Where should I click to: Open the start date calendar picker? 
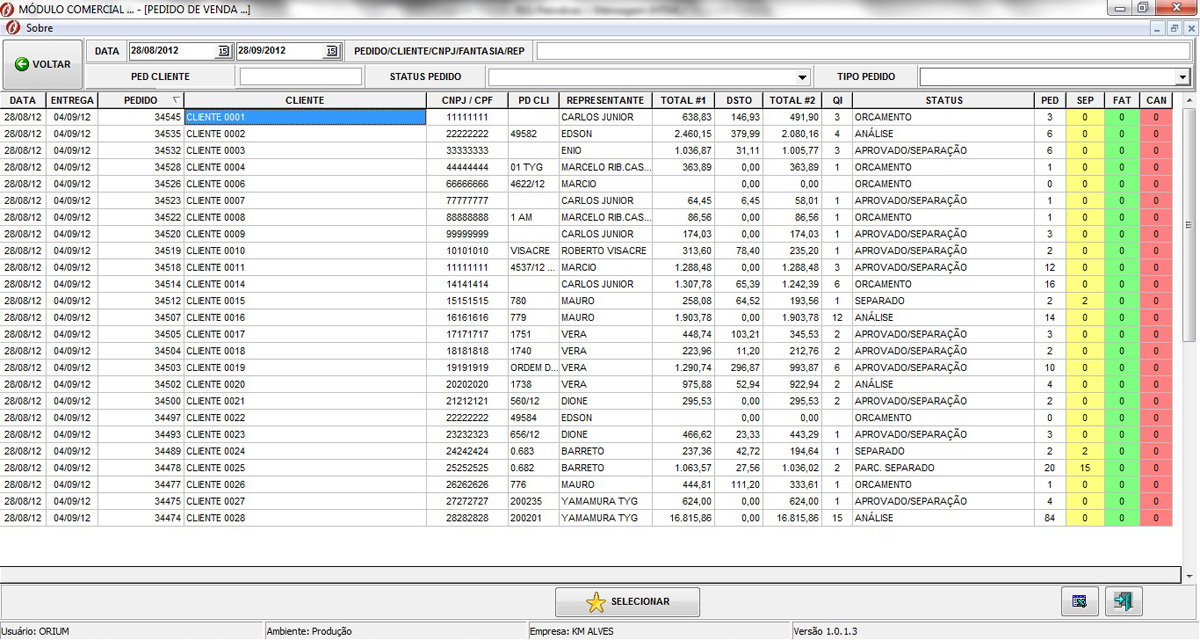point(223,51)
